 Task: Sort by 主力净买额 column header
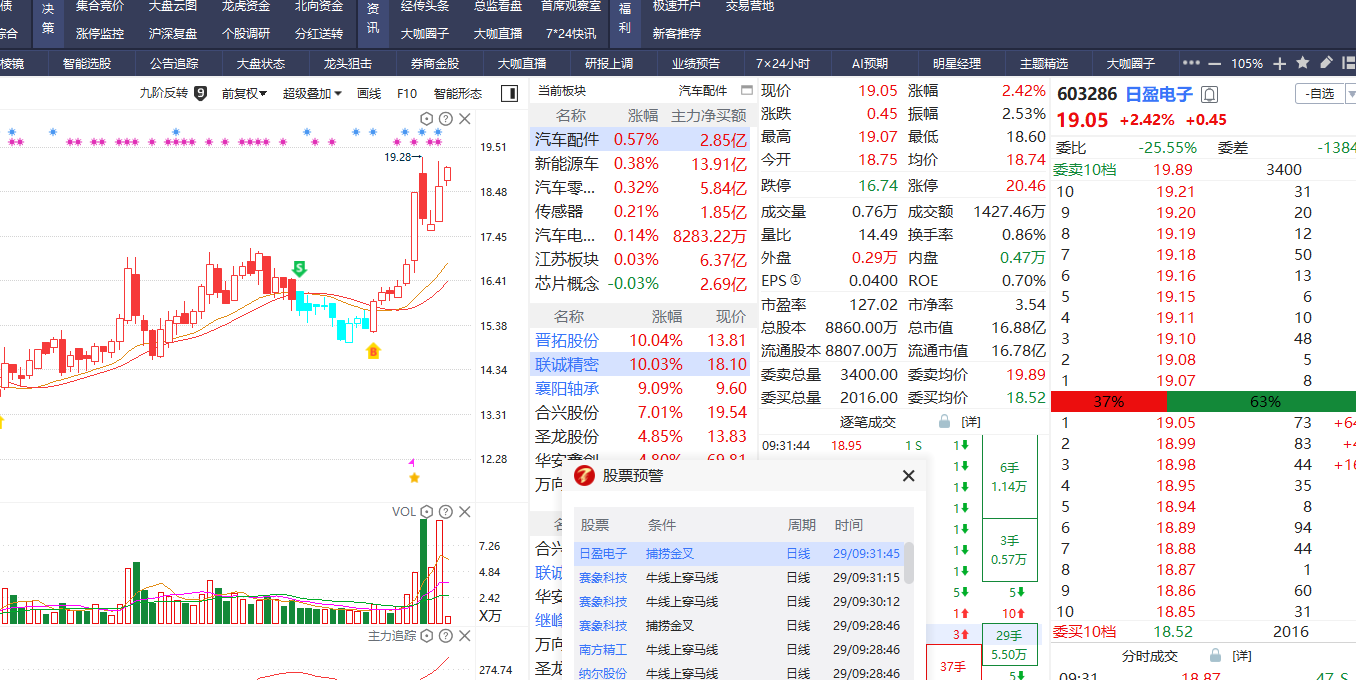pos(709,116)
